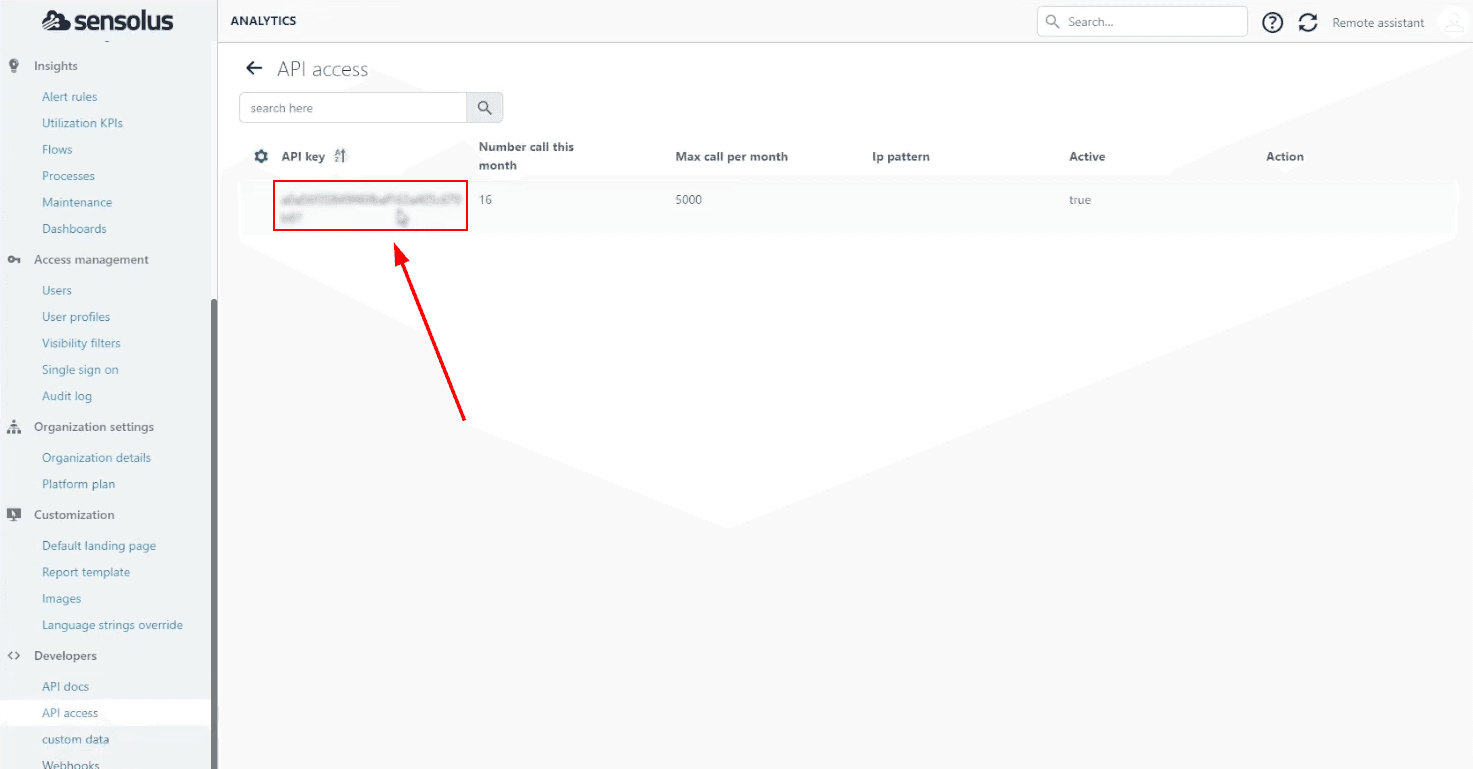The width and height of the screenshot is (1473, 769).
Task: Click the 'search here' input box
Action: 353,108
